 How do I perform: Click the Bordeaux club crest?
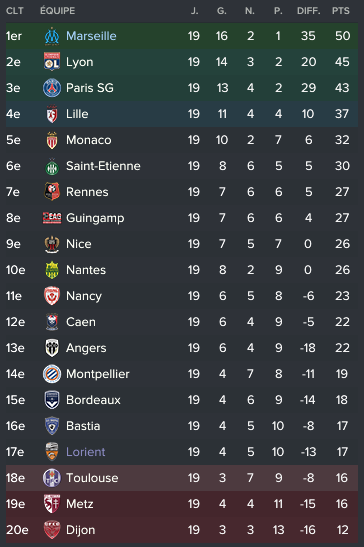click(52, 400)
